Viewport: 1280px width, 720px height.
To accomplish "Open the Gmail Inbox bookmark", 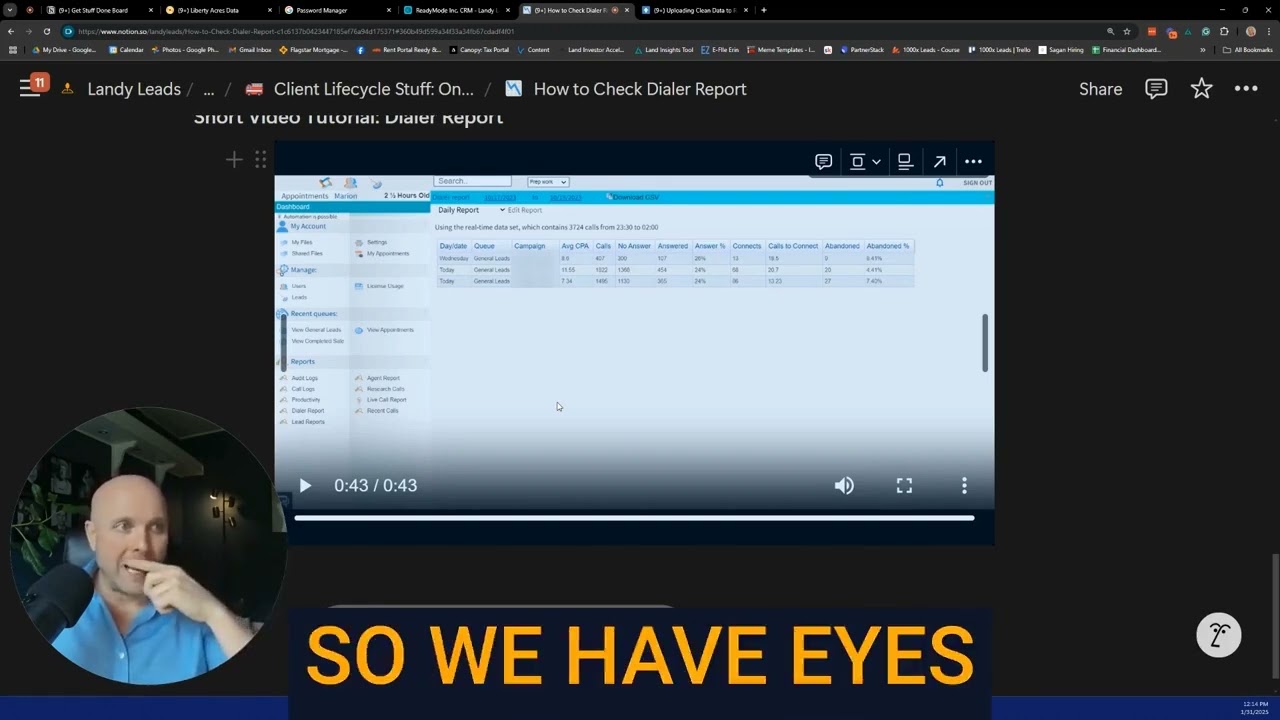I will [x=249, y=49].
